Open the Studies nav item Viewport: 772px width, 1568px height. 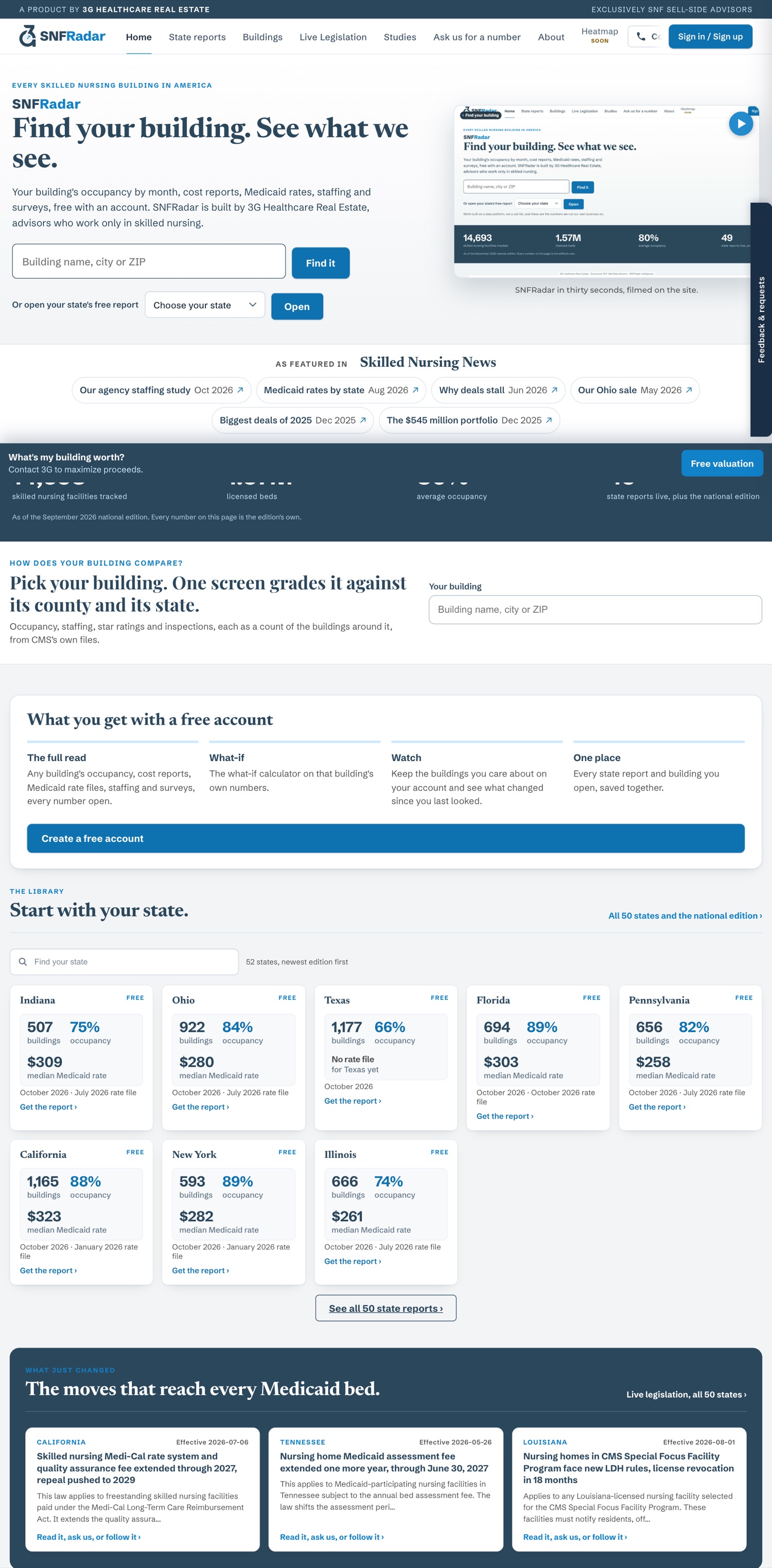coord(400,37)
